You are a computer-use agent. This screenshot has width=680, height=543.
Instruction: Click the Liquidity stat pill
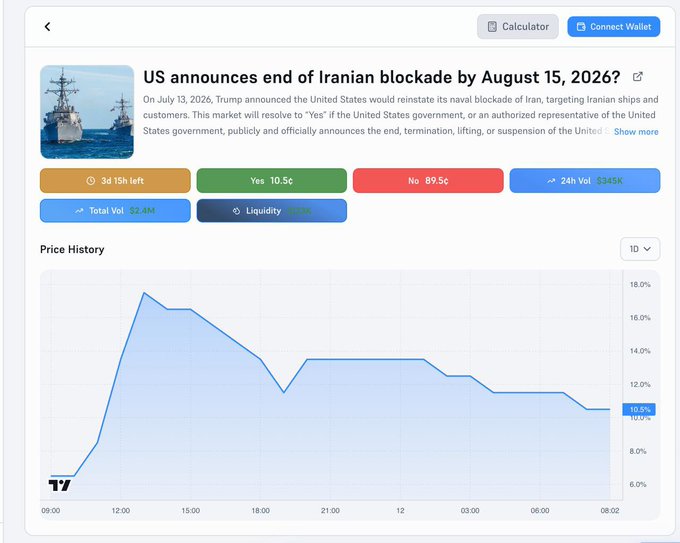pos(271,211)
